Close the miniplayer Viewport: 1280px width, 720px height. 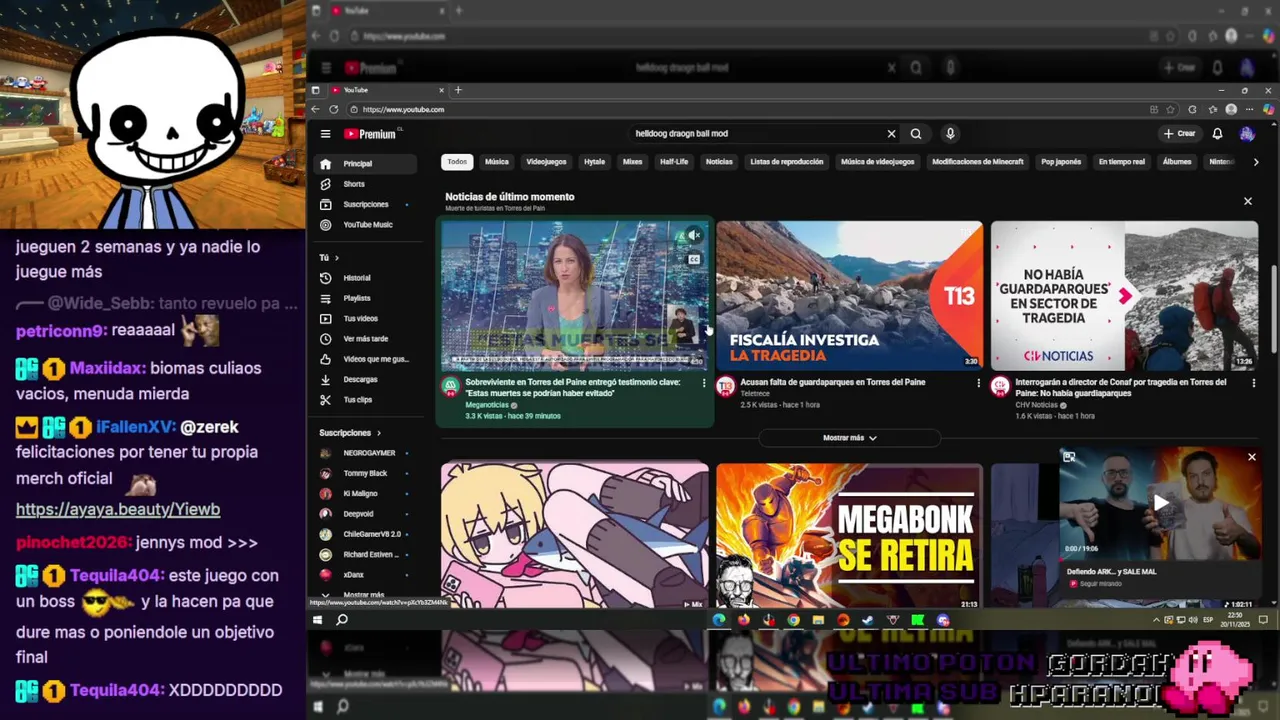(1251, 457)
